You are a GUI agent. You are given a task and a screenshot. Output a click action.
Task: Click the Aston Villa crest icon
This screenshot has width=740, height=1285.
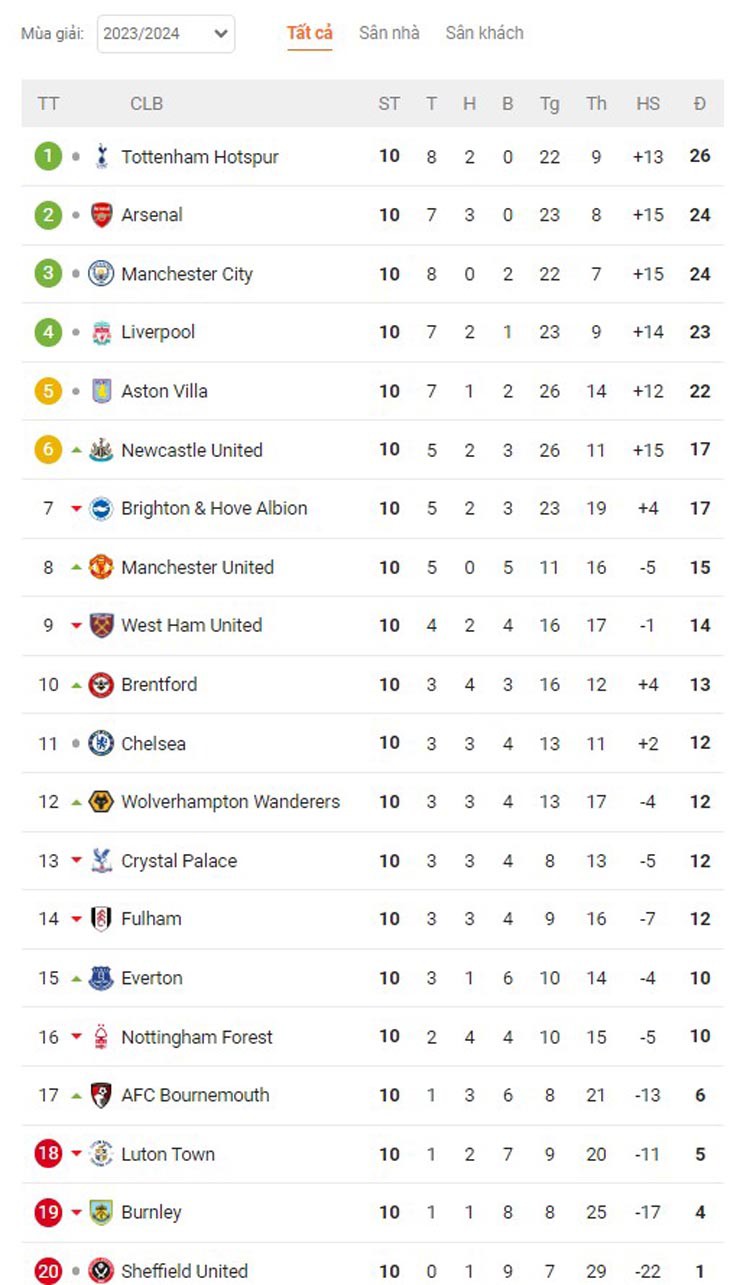pos(101,391)
